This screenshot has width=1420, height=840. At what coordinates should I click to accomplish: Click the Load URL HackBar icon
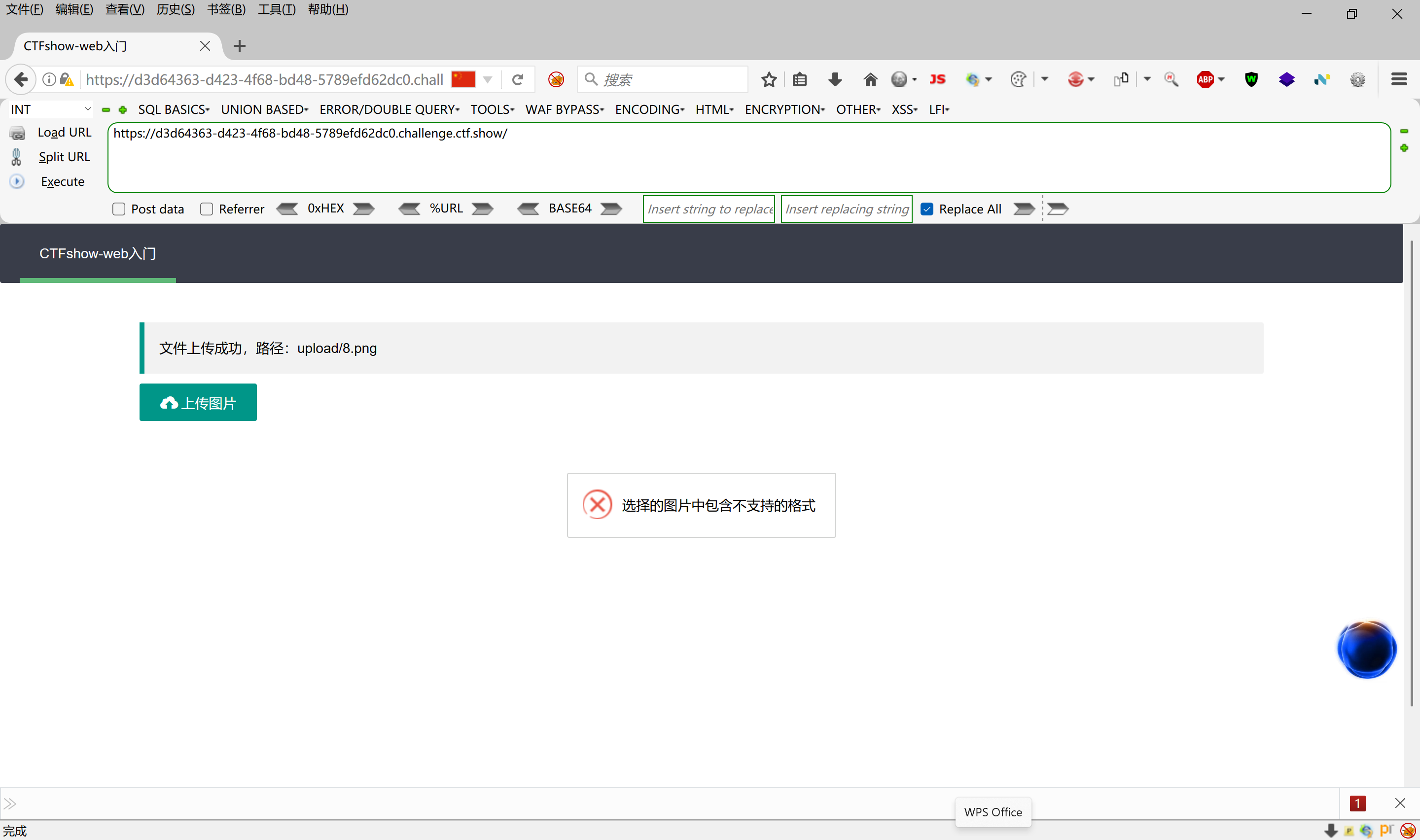click(x=17, y=133)
